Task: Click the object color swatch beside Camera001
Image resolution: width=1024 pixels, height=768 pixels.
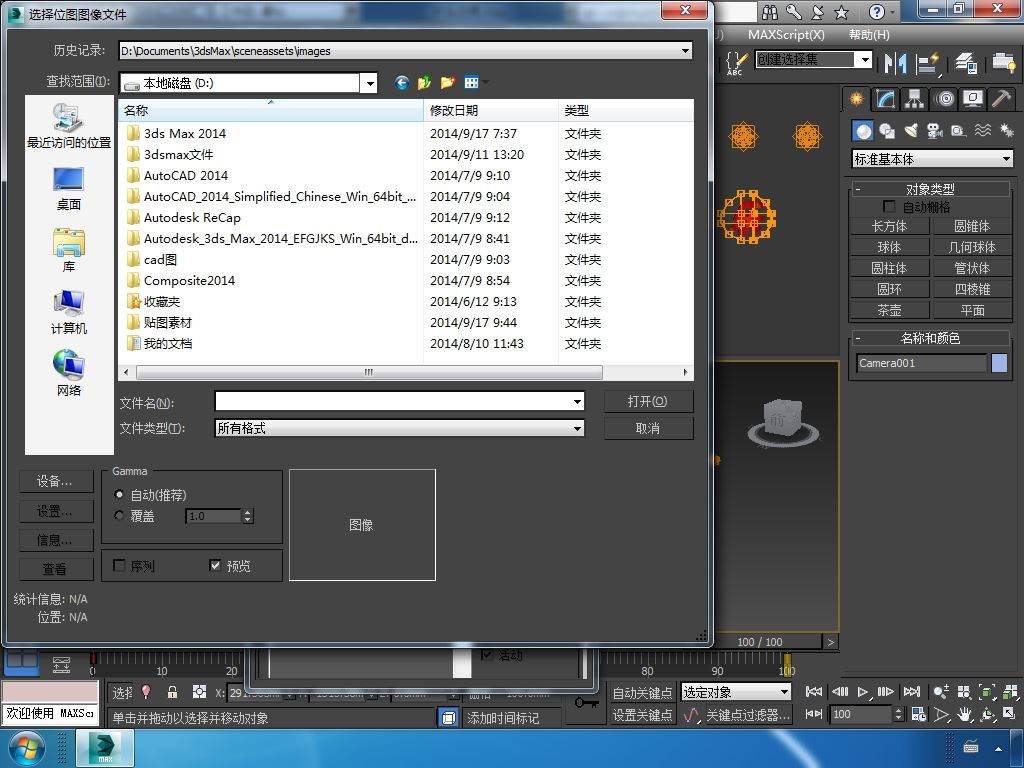Action: pos(999,363)
